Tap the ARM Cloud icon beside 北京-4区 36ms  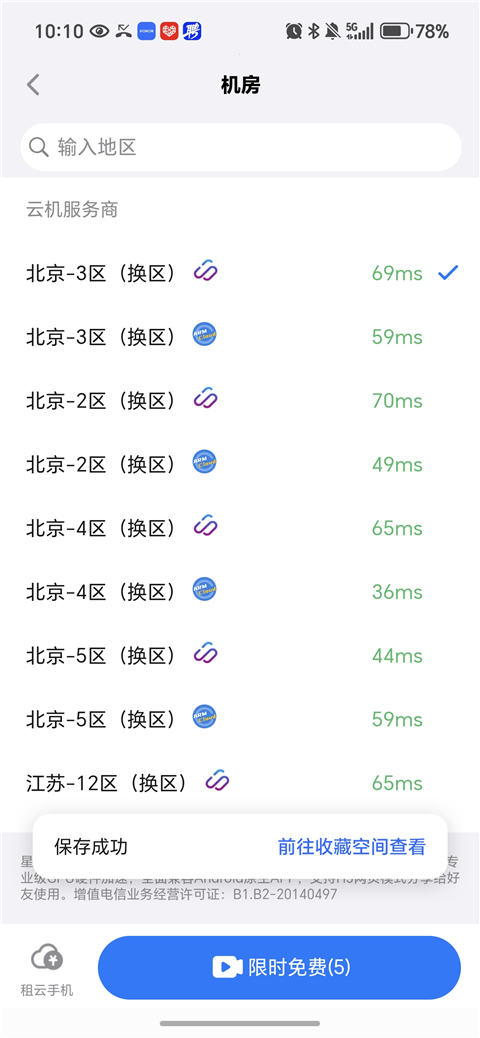(x=205, y=589)
